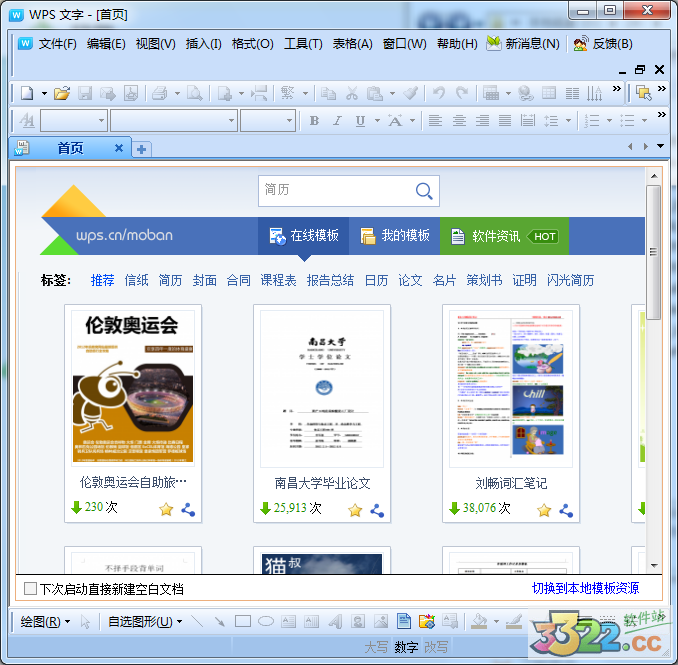Click the Print icon
The width and height of the screenshot is (678, 665).
pos(160,93)
